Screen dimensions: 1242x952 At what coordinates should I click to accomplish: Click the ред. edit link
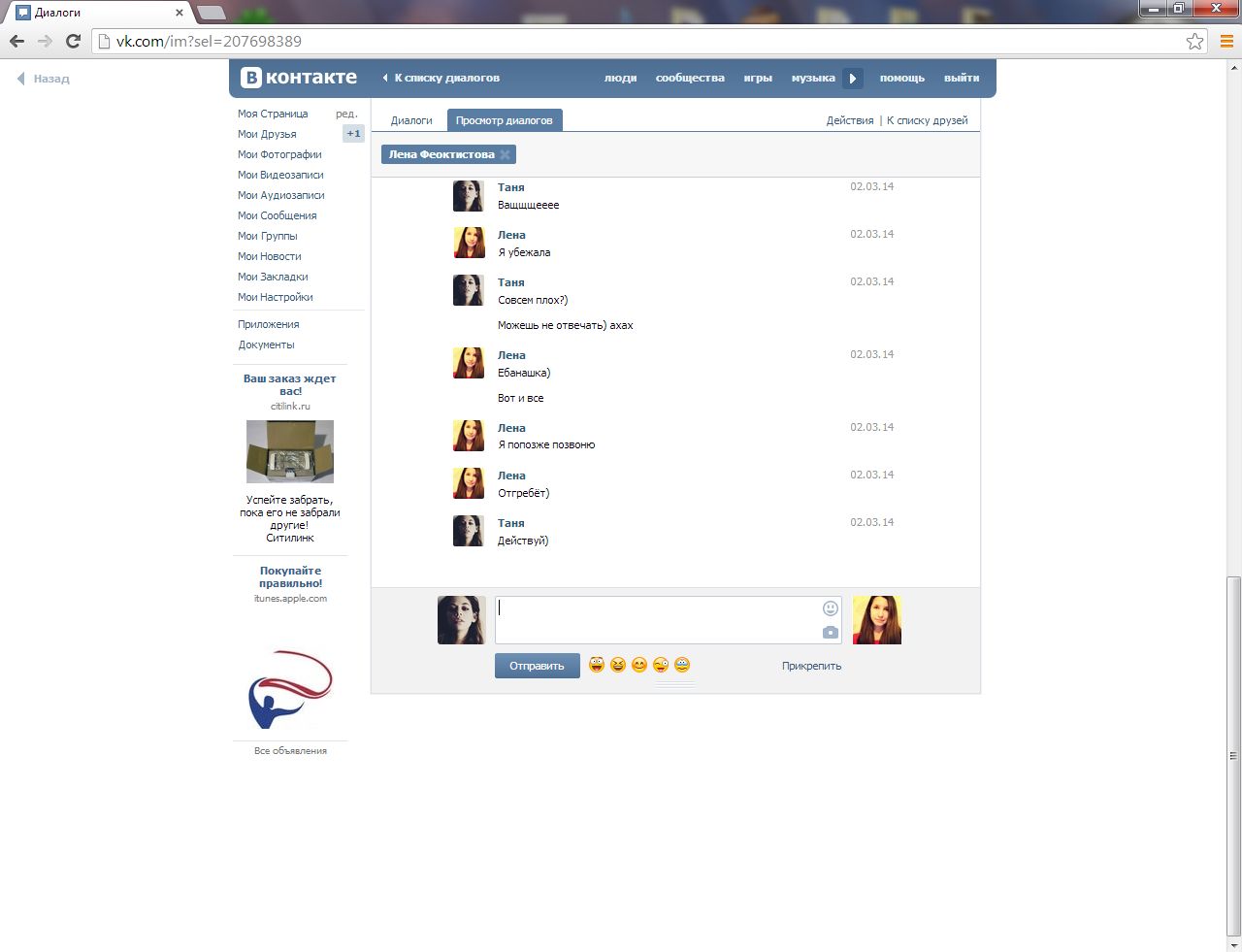pyautogui.click(x=346, y=114)
